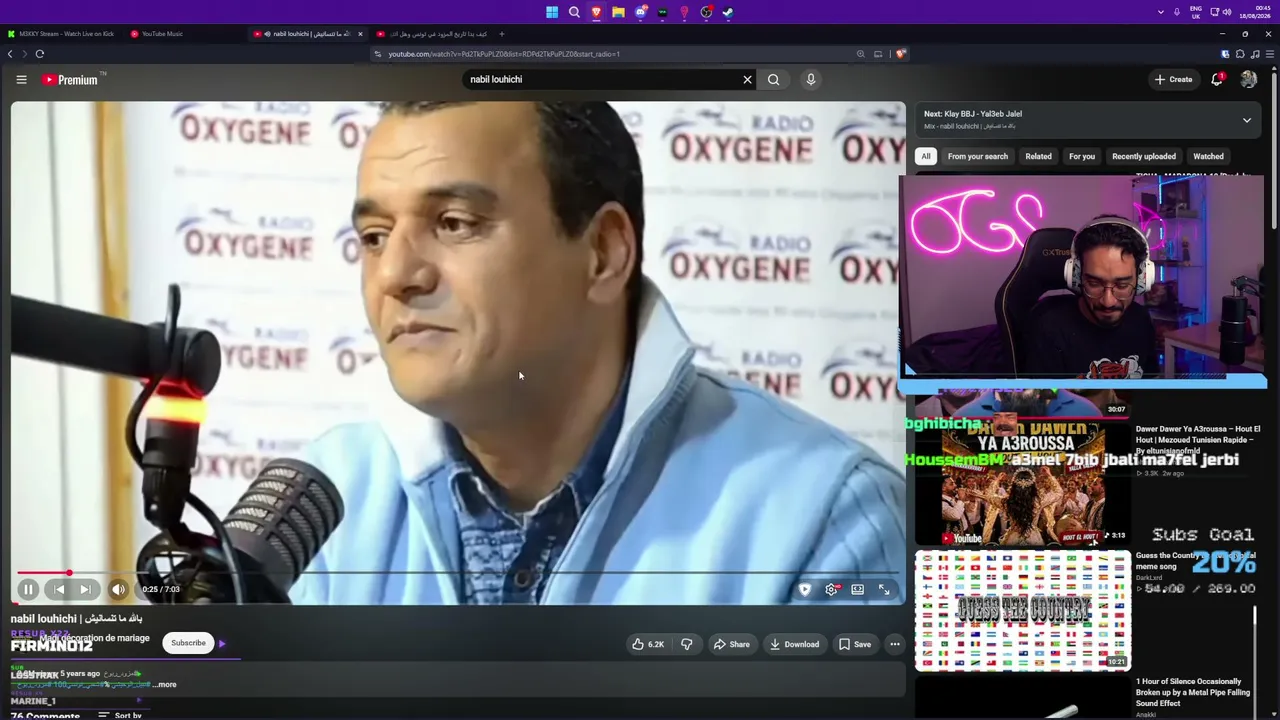Clear the search box with the X
The width and height of the screenshot is (1280, 720).
click(x=747, y=79)
